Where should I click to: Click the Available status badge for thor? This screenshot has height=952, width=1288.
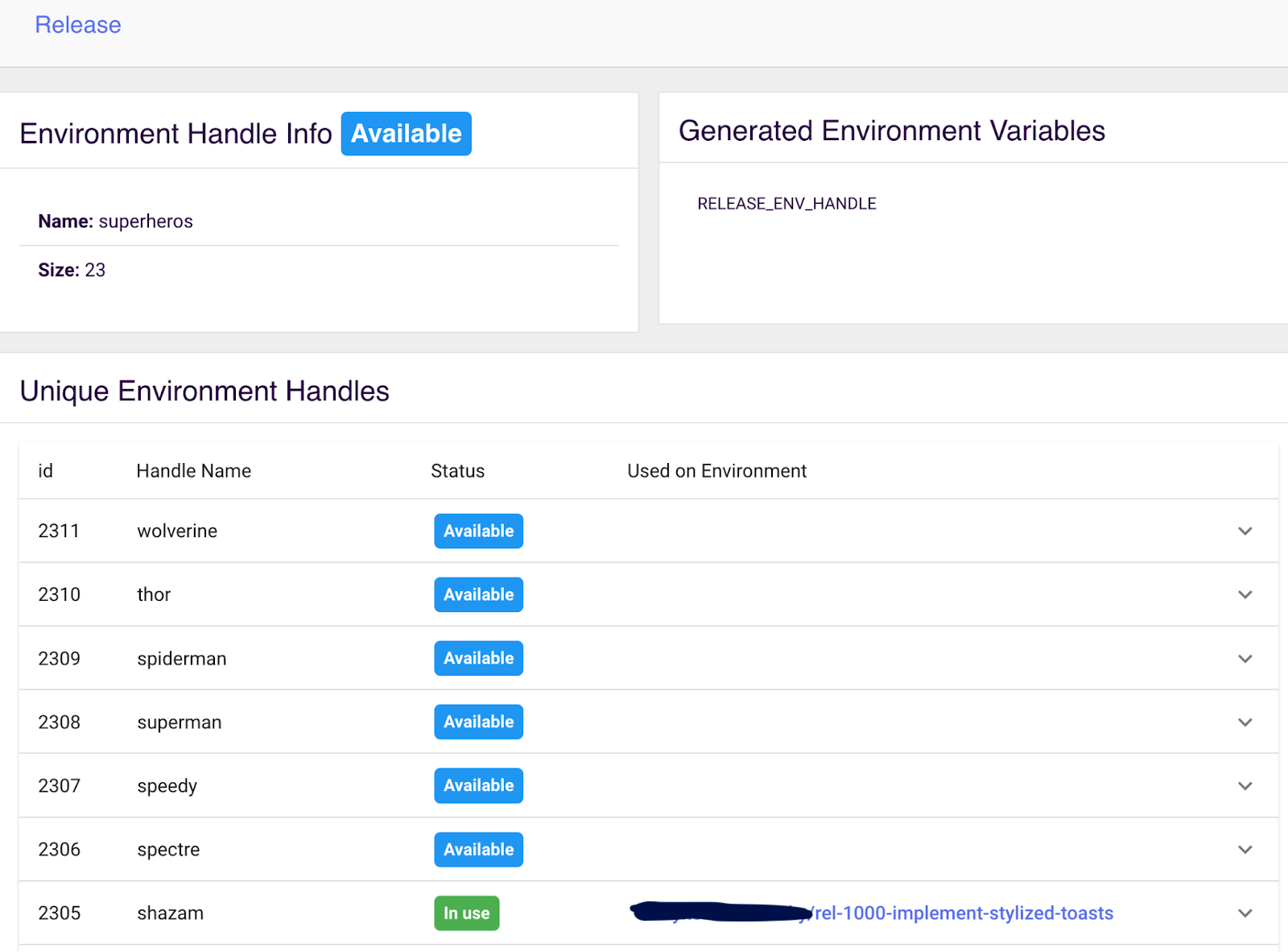[x=478, y=594]
